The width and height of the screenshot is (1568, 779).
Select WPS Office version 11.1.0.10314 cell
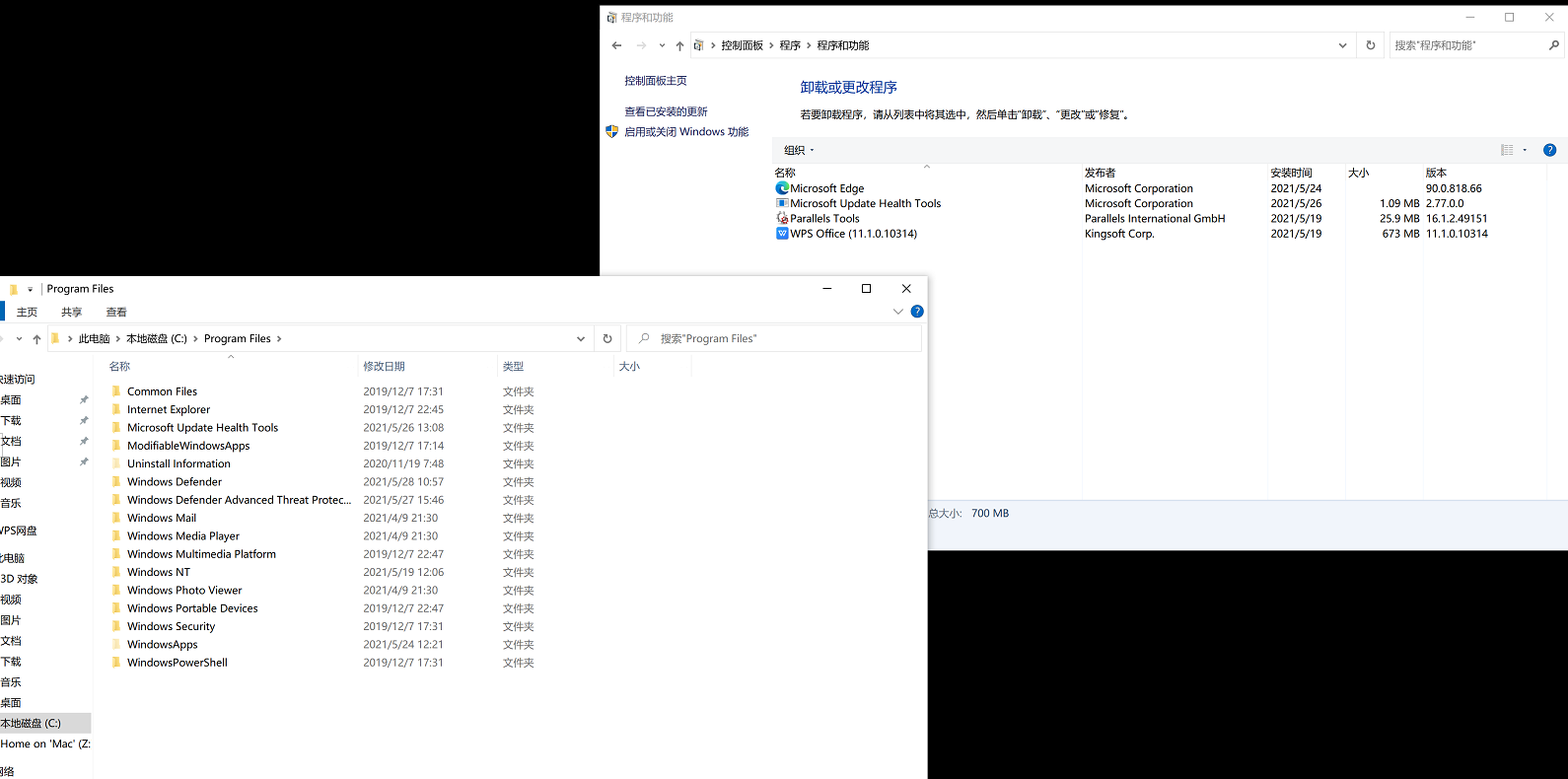point(1457,234)
